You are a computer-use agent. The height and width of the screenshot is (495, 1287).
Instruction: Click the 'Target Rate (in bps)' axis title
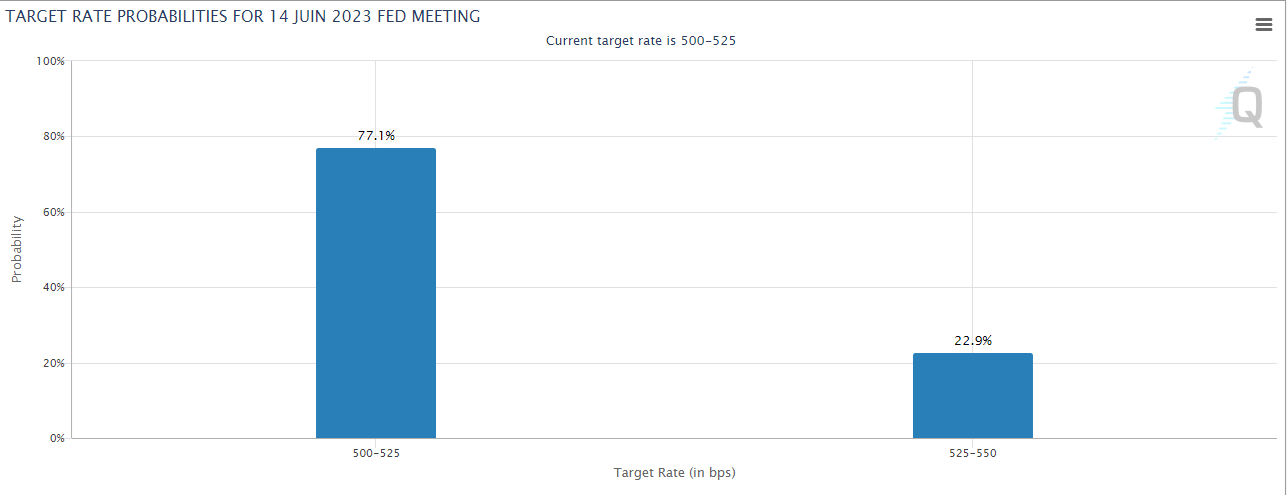point(681,472)
